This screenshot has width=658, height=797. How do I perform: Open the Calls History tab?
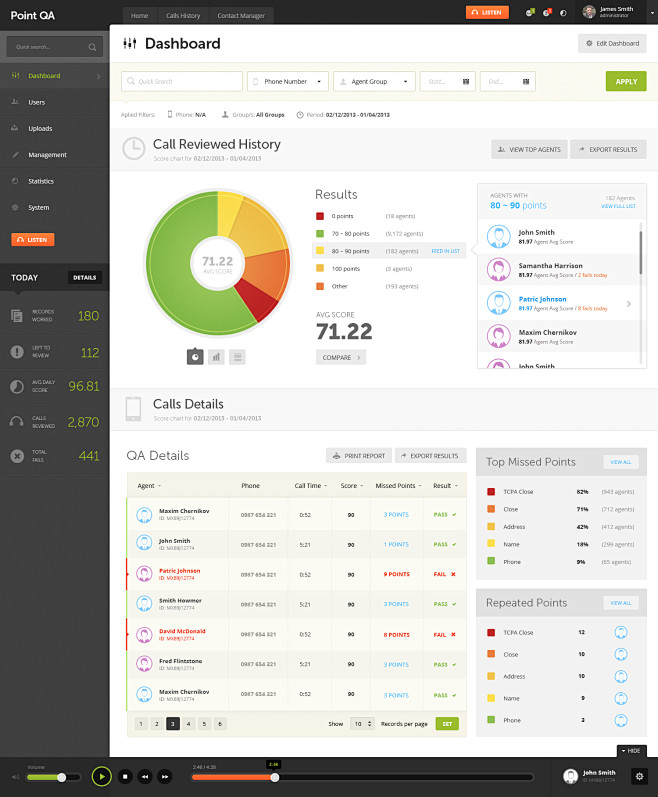[x=183, y=16]
